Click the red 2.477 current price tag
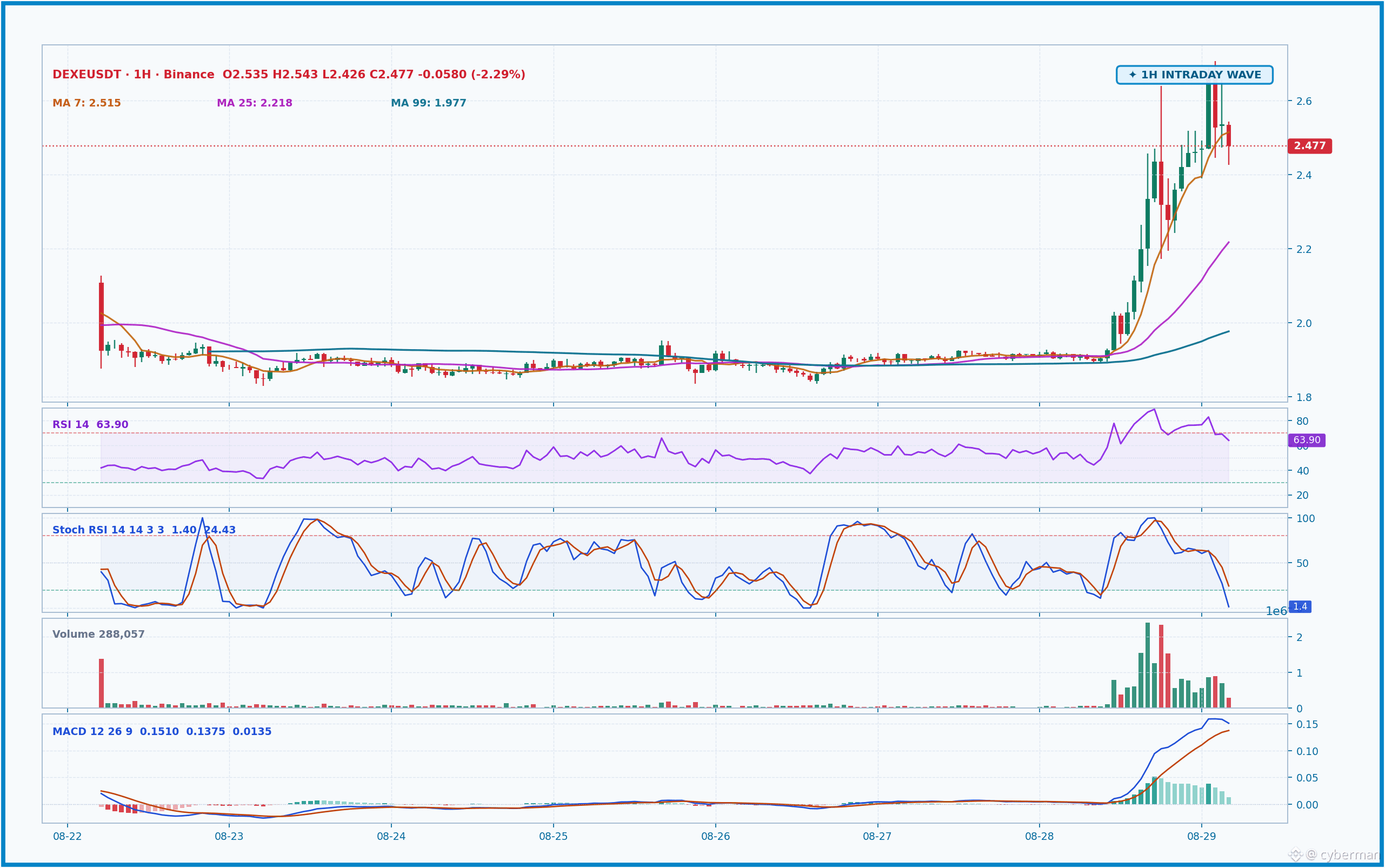 [x=1310, y=146]
